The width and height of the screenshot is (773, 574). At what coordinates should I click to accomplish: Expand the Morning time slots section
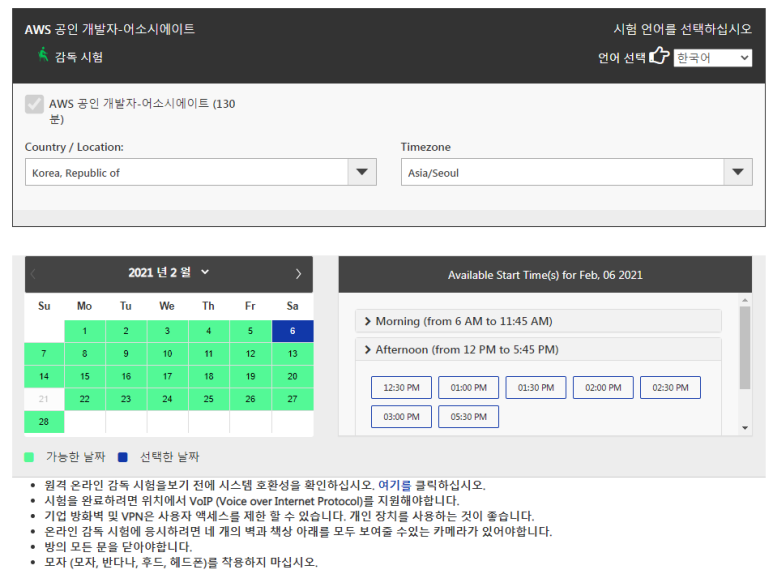(x=538, y=322)
